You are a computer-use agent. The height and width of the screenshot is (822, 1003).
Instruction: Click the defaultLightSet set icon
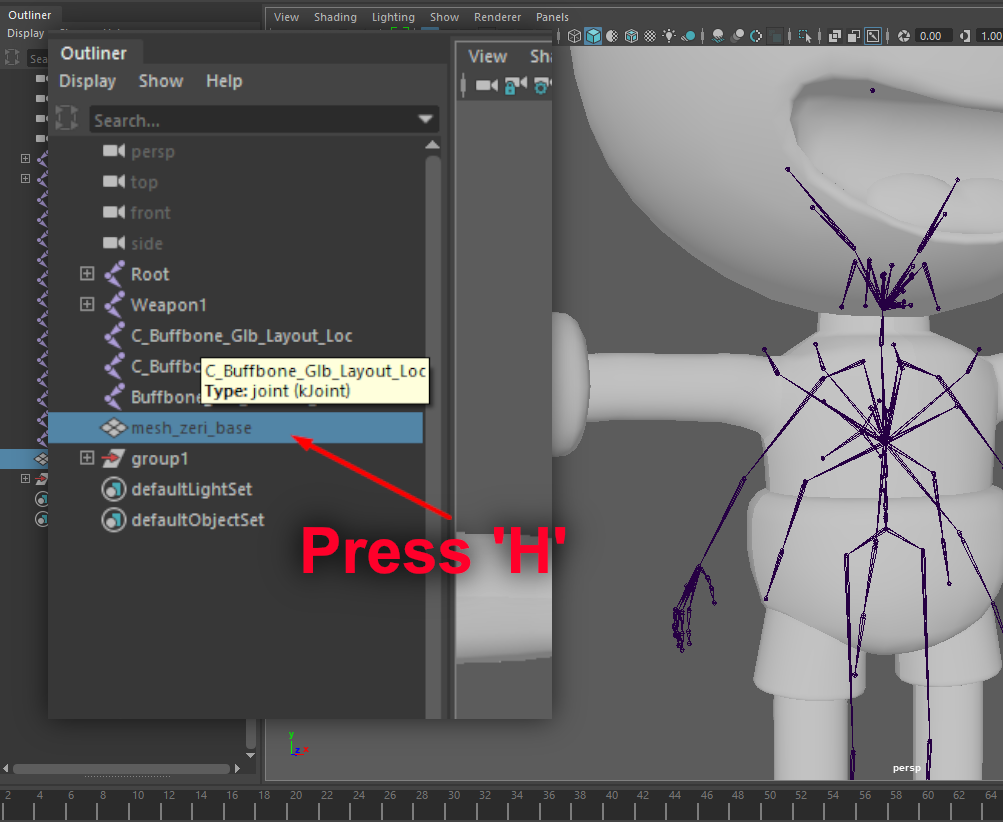(114, 489)
